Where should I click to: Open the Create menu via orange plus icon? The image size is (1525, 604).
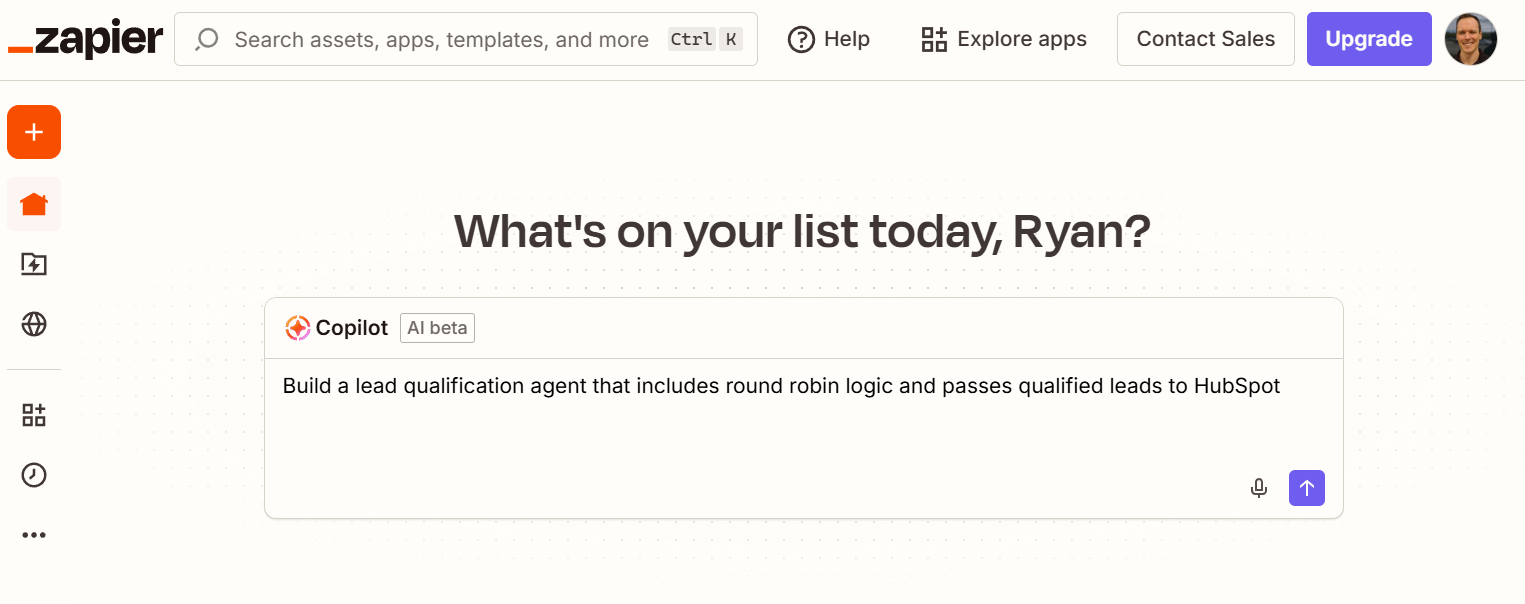click(x=33, y=131)
